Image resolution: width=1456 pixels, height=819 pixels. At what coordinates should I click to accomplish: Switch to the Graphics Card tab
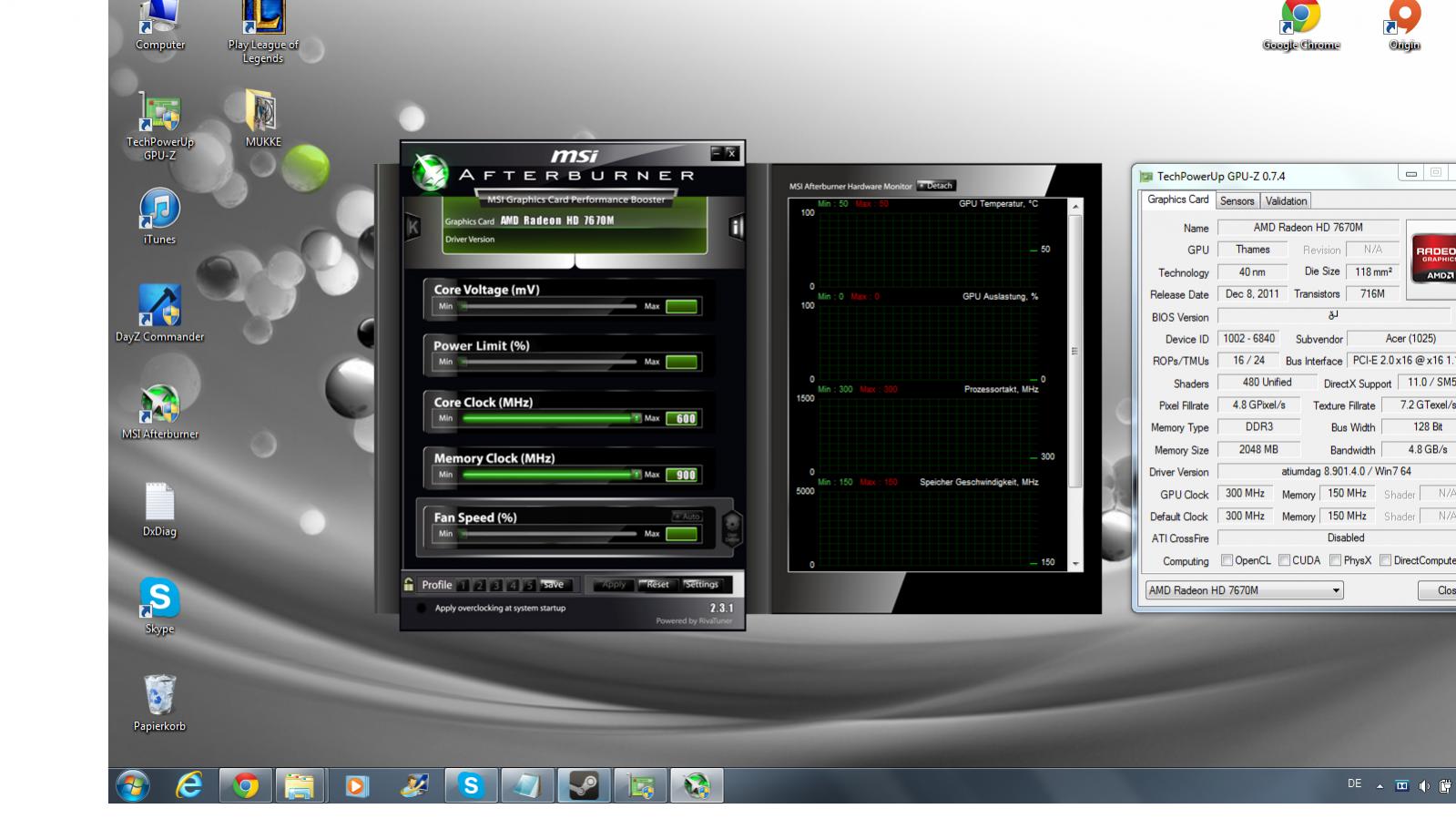(x=1177, y=200)
